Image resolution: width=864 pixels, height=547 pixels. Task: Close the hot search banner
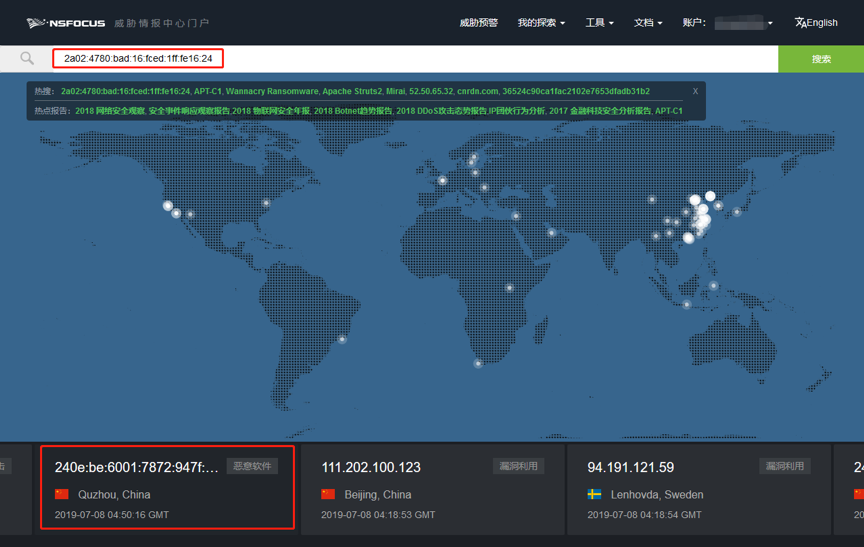[695, 91]
